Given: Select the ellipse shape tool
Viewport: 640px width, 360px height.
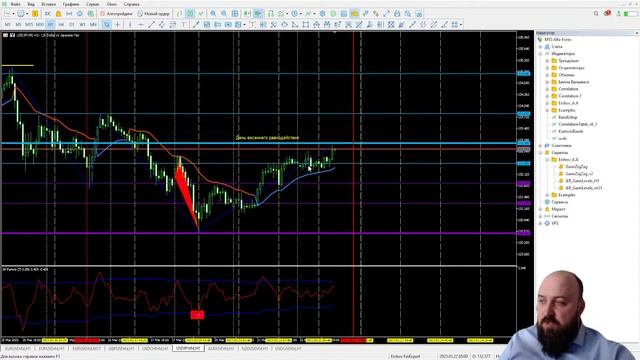Looking at the screenshot, I should pyautogui.click(x=284, y=24).
